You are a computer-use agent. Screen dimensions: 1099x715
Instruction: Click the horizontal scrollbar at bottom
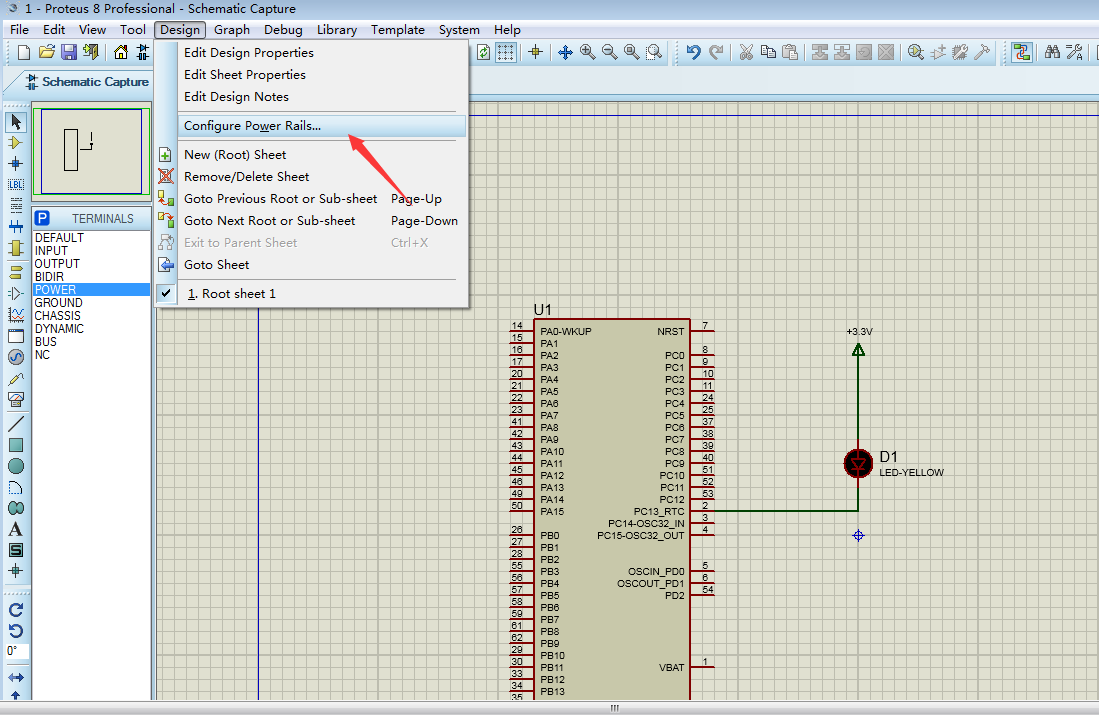pyautogui.click(x=613, y=708)
